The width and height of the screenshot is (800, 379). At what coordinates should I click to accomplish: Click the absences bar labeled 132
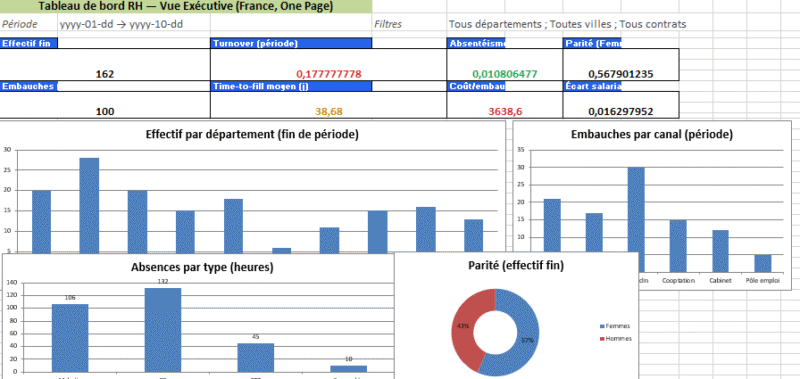[x=163, y=330]
